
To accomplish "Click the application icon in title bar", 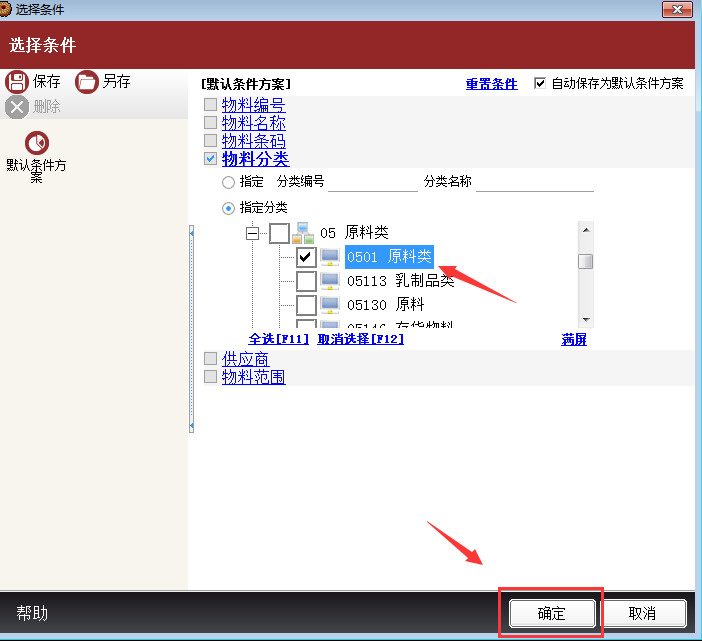I will 5,9.
